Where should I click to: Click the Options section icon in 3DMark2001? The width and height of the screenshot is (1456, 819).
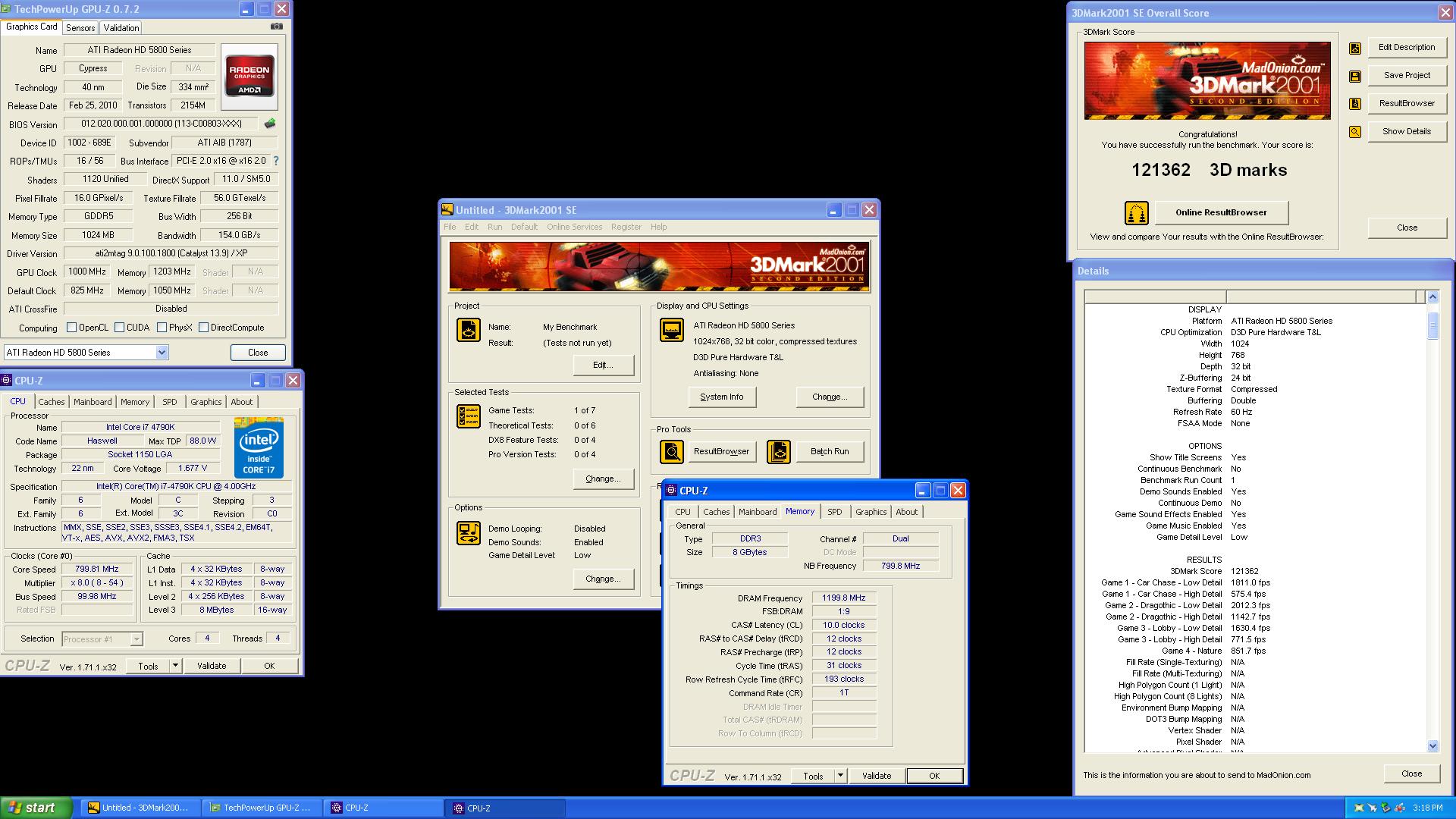(469, 533)
